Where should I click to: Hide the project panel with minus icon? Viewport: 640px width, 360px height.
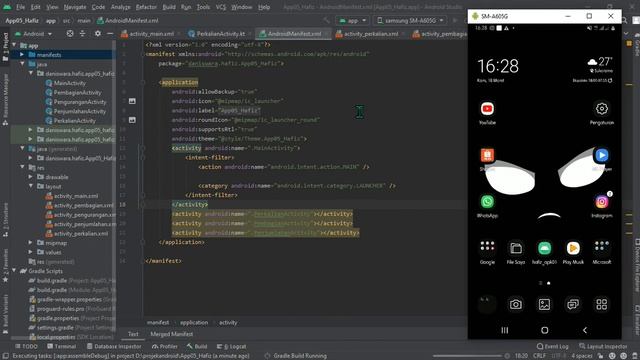(110, 33)
